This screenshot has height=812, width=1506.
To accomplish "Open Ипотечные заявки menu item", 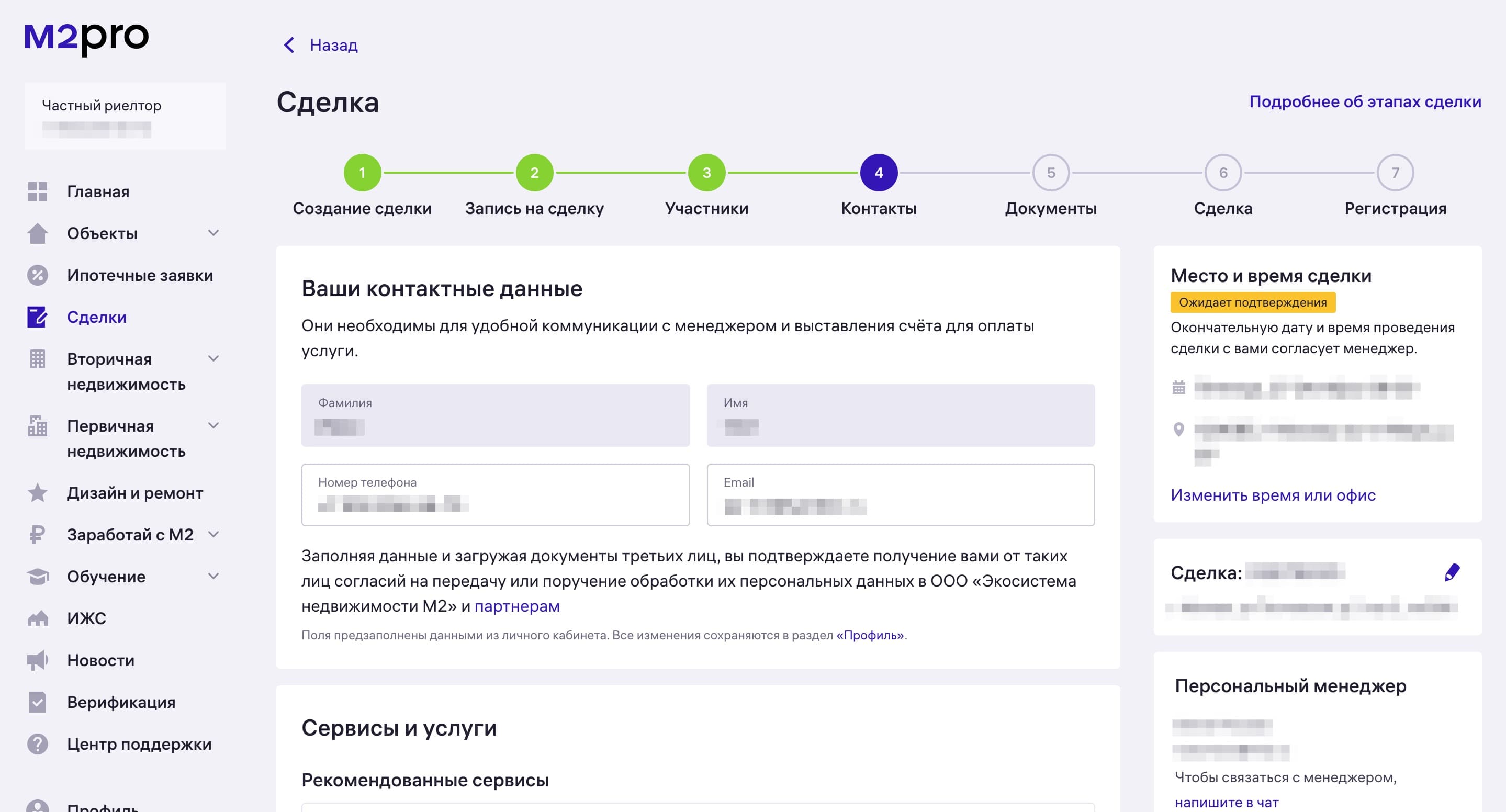I will [x=140, y=275].
